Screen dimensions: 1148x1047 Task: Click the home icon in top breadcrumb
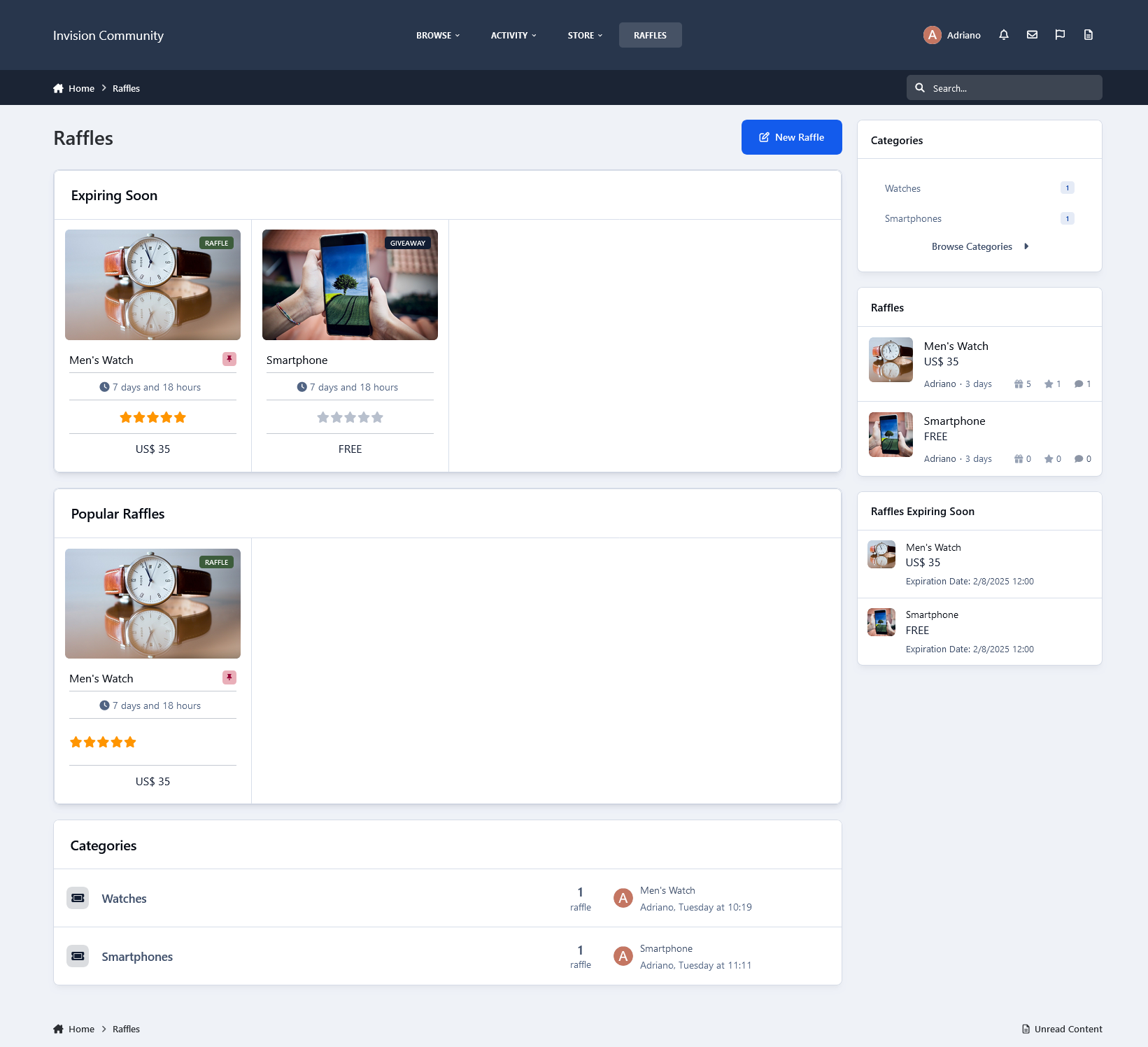tap(58, 88)
